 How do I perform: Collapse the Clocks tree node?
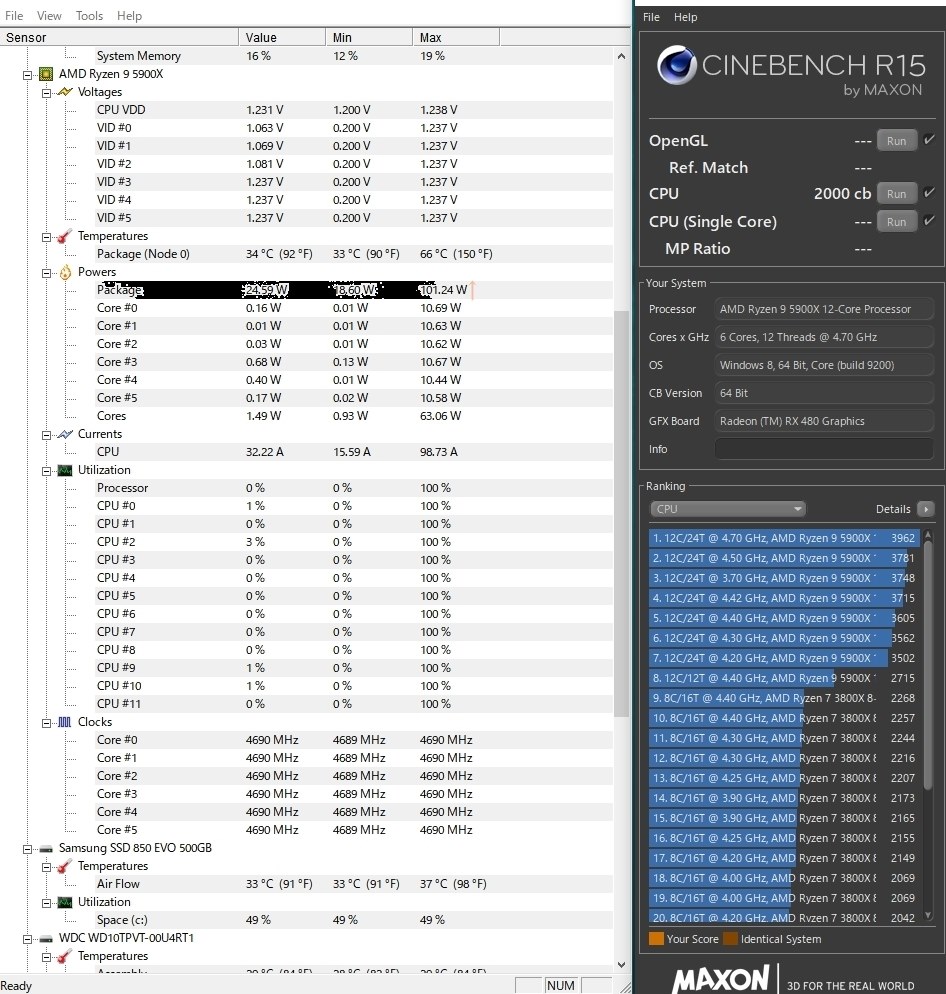(46, 723)
